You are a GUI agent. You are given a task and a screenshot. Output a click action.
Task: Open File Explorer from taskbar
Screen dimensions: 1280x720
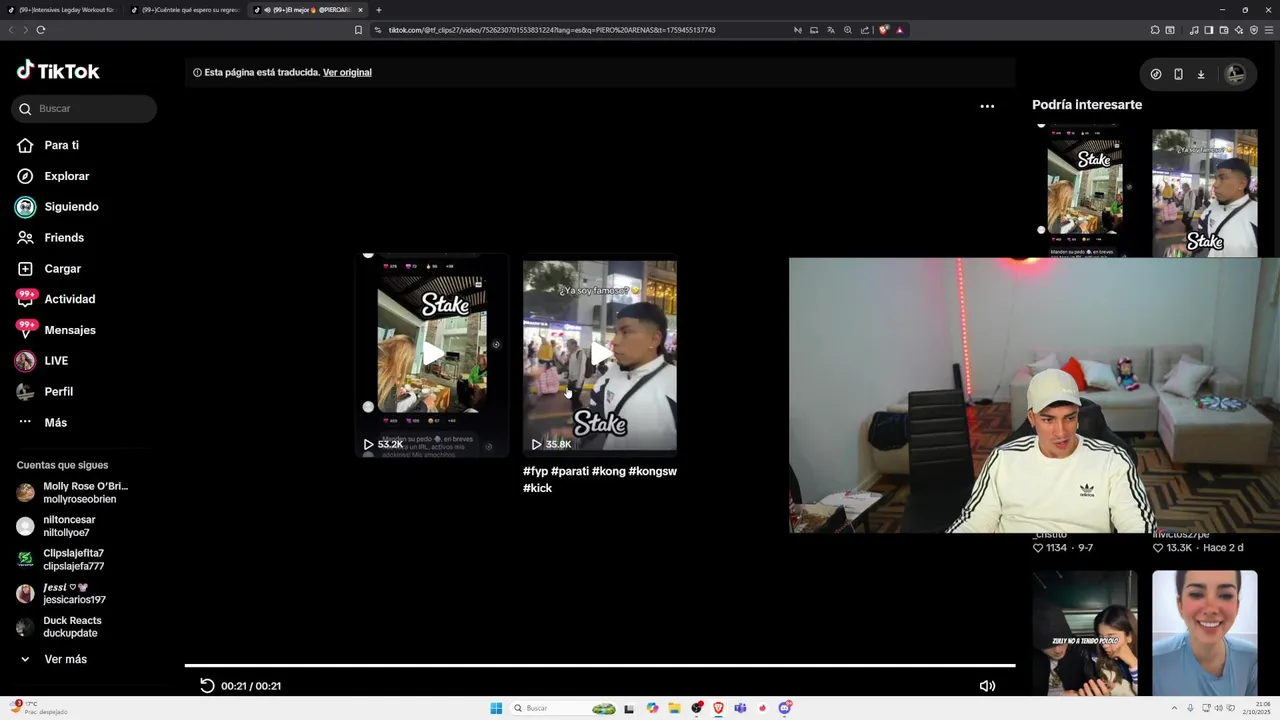click(x=674, y=708)
